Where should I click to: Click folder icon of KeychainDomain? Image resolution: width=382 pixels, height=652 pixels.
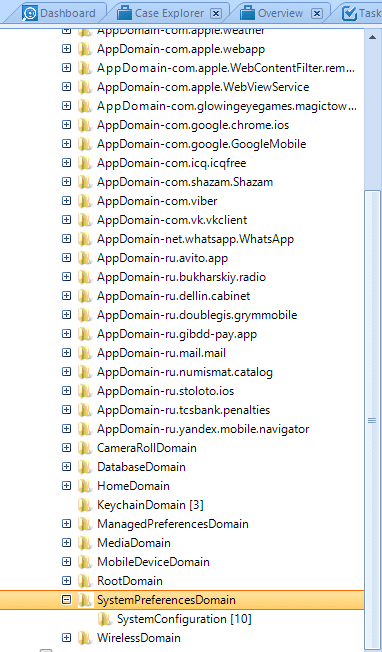[x=84, y=505]
